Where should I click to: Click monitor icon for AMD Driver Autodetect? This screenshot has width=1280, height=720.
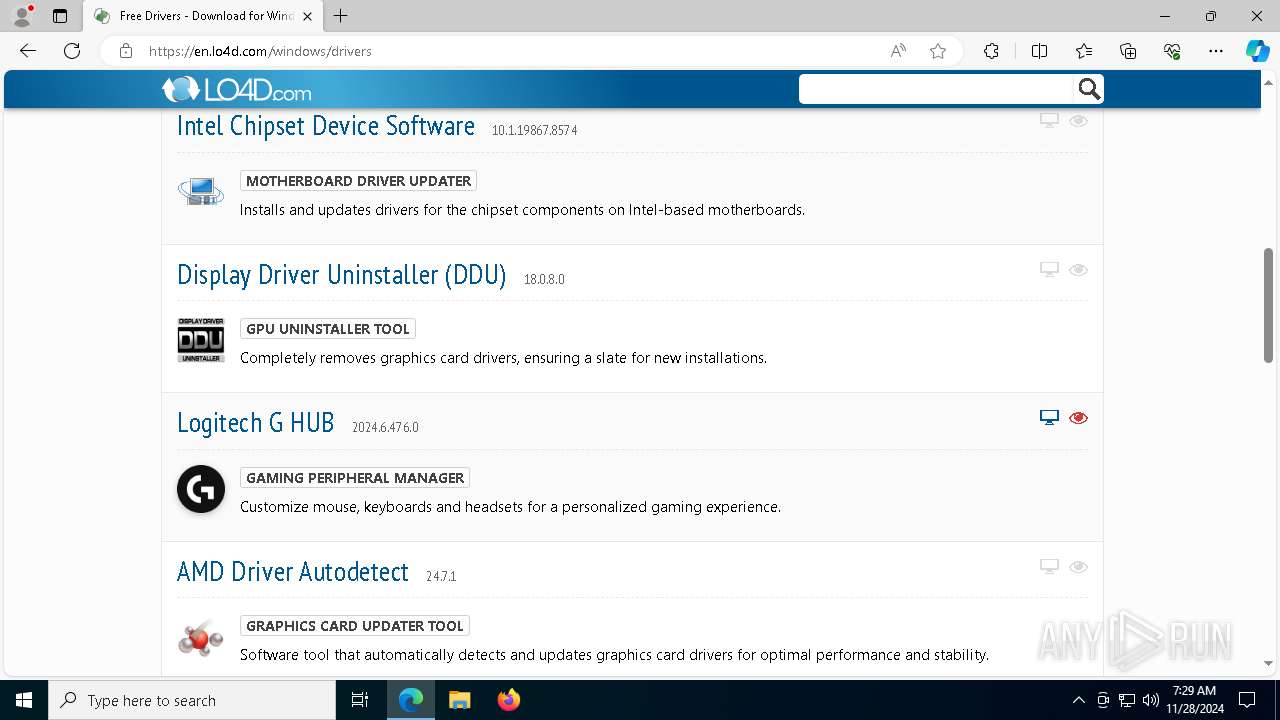[x=1049, y=567]
